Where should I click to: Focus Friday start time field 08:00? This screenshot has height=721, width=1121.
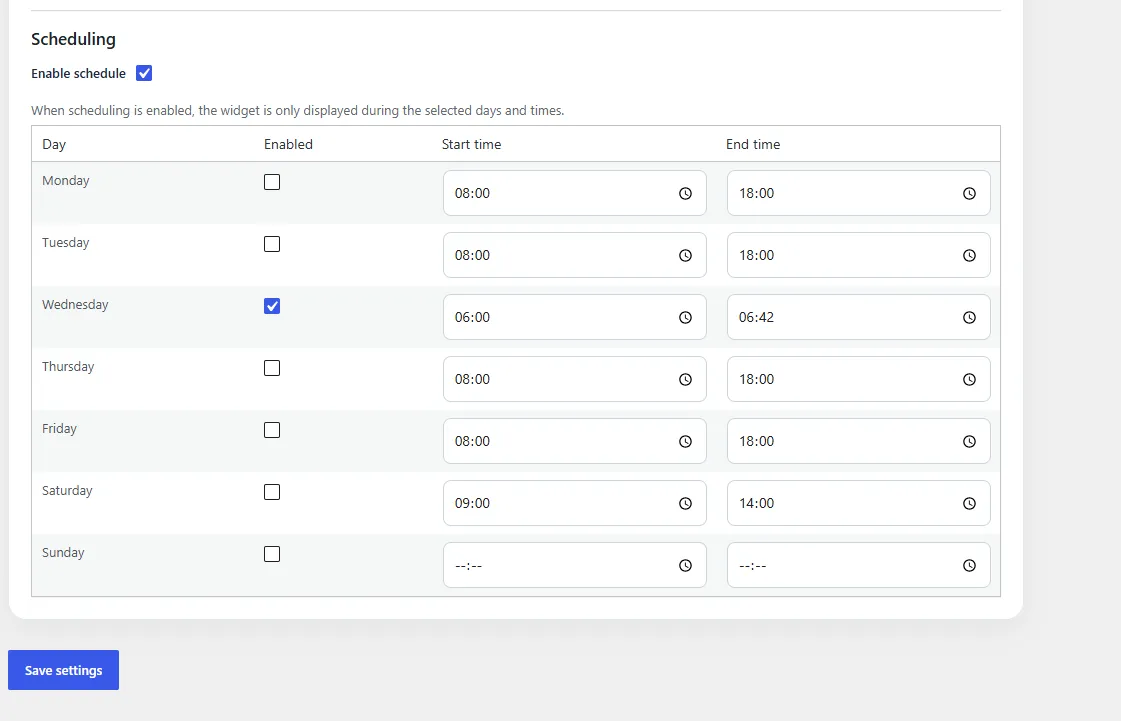575,441
